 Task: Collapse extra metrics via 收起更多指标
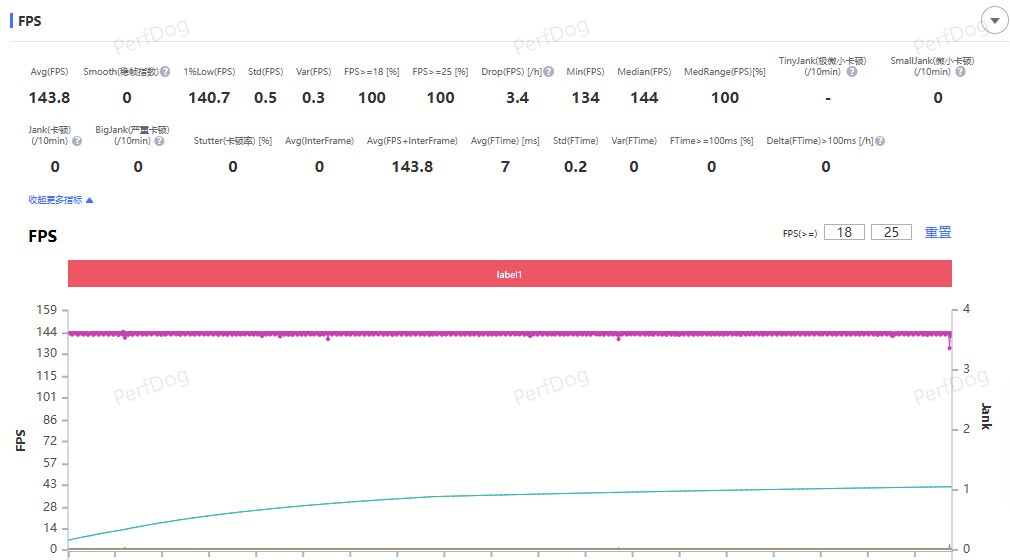(61, 200)
